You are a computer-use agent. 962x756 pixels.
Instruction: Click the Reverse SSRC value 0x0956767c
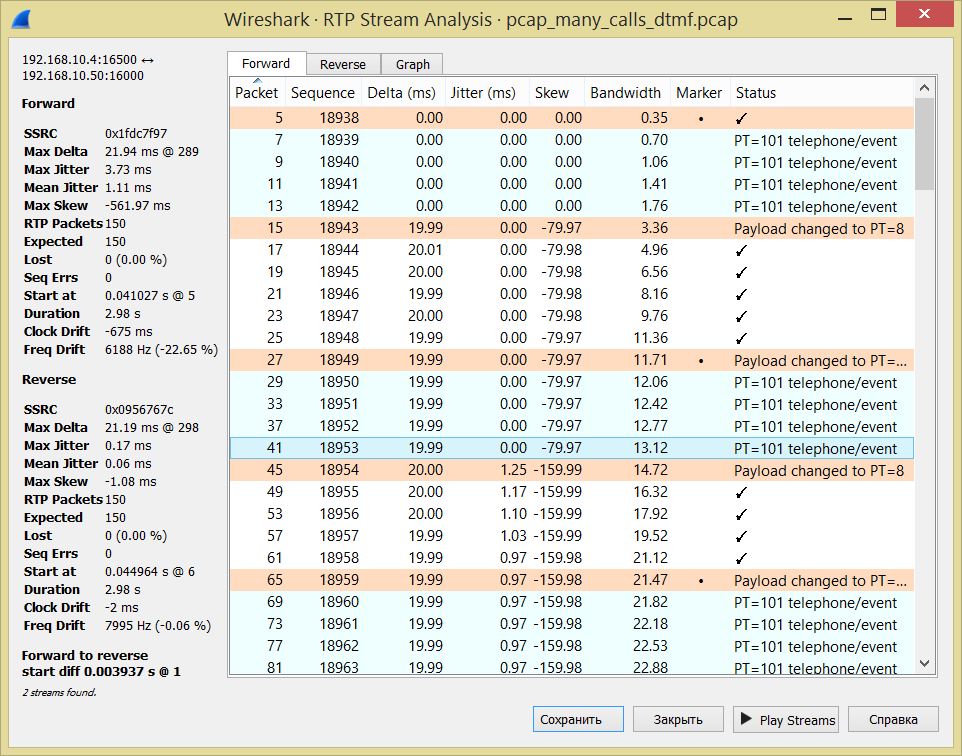(x=139, y=410)
